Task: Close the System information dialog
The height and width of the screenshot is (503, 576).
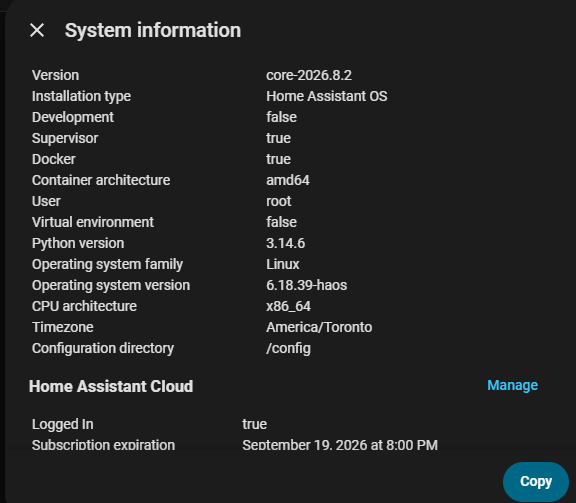Action: coord(37,30)
